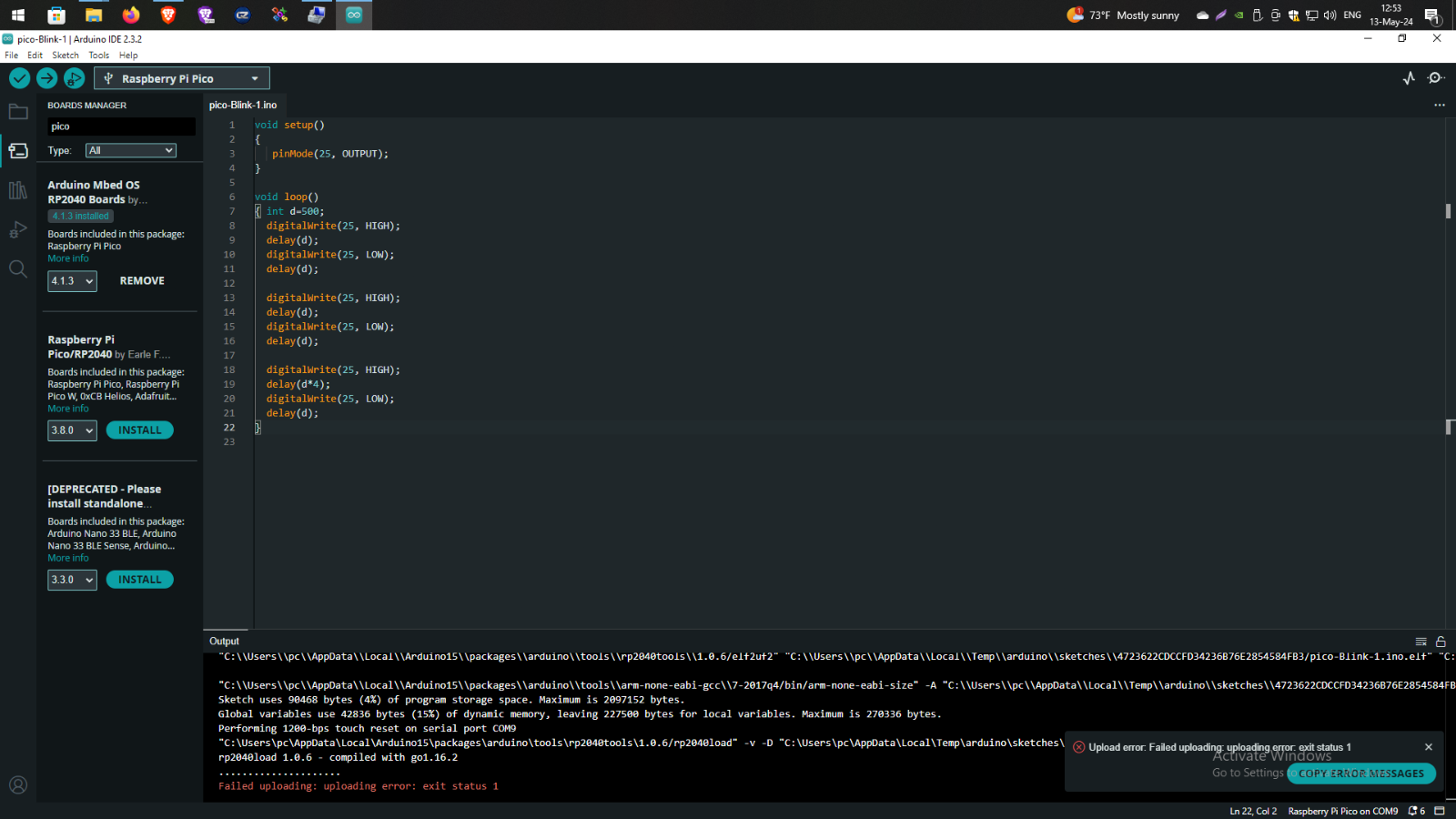Click Copy Error Messages button

click(x=1361, y=773)
